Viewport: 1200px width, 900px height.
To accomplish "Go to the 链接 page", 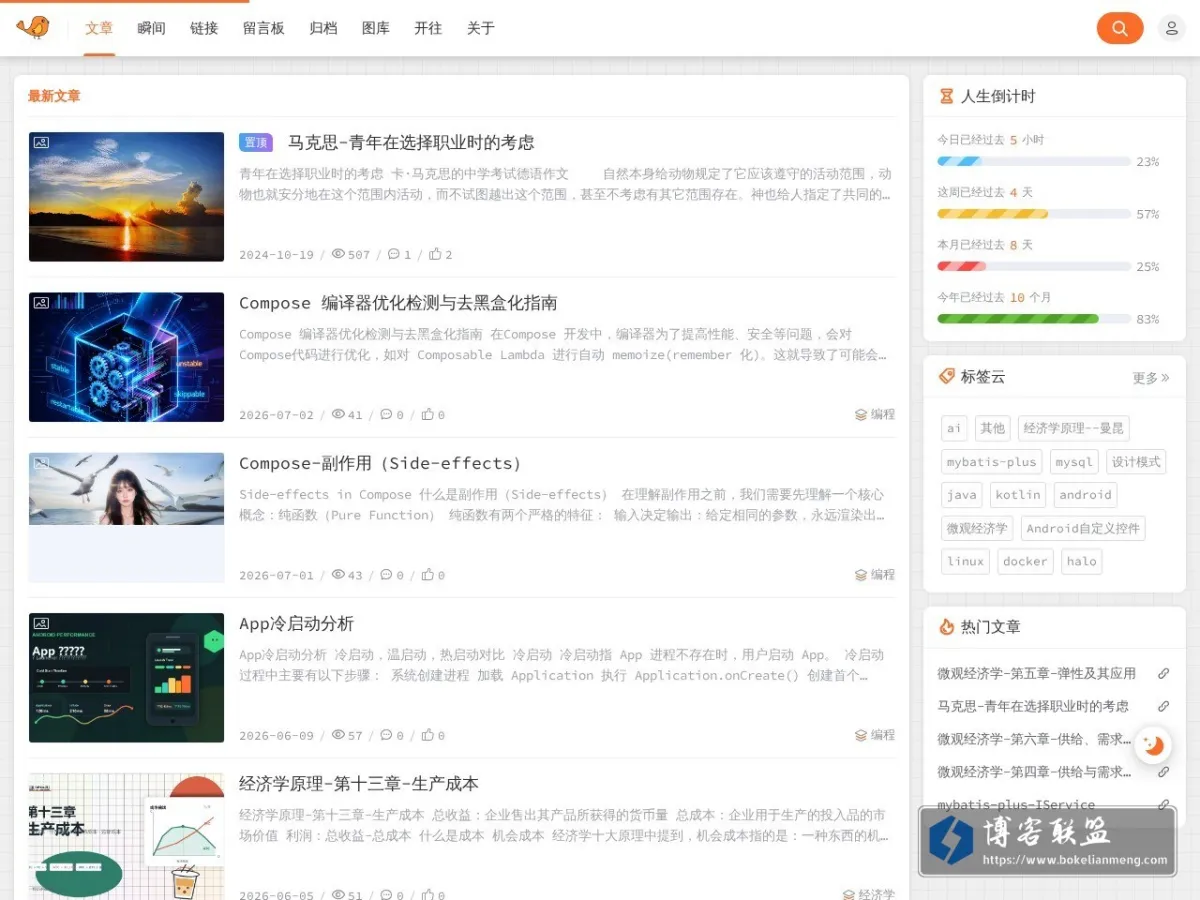I will [x=204, y=28].
